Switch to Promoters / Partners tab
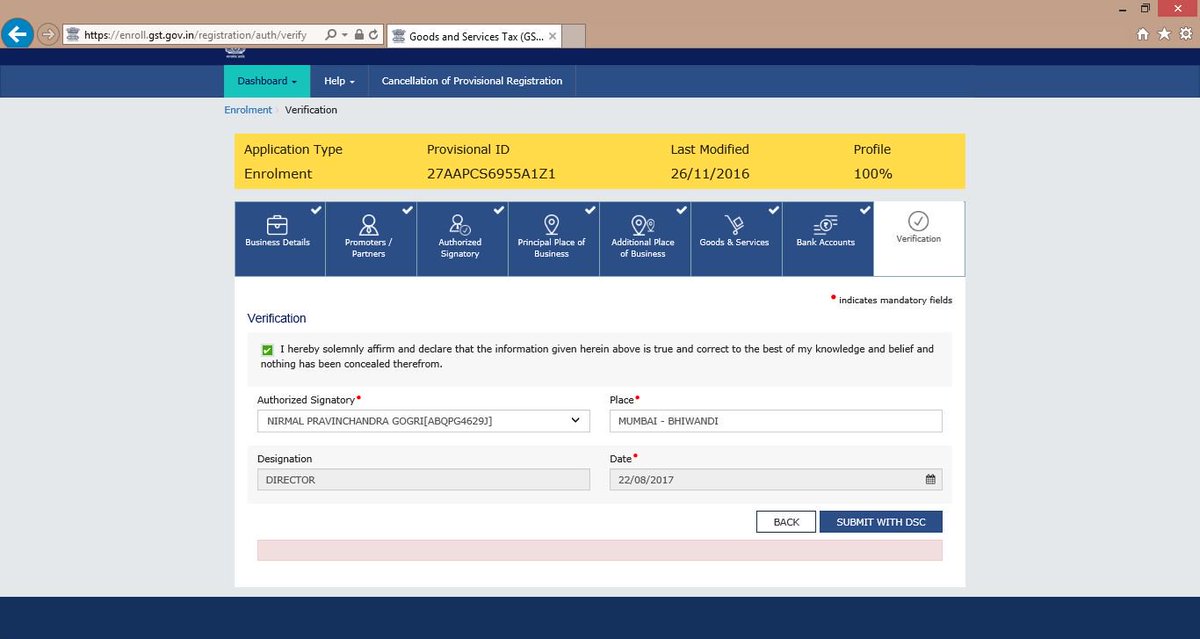 click(371, 239)
